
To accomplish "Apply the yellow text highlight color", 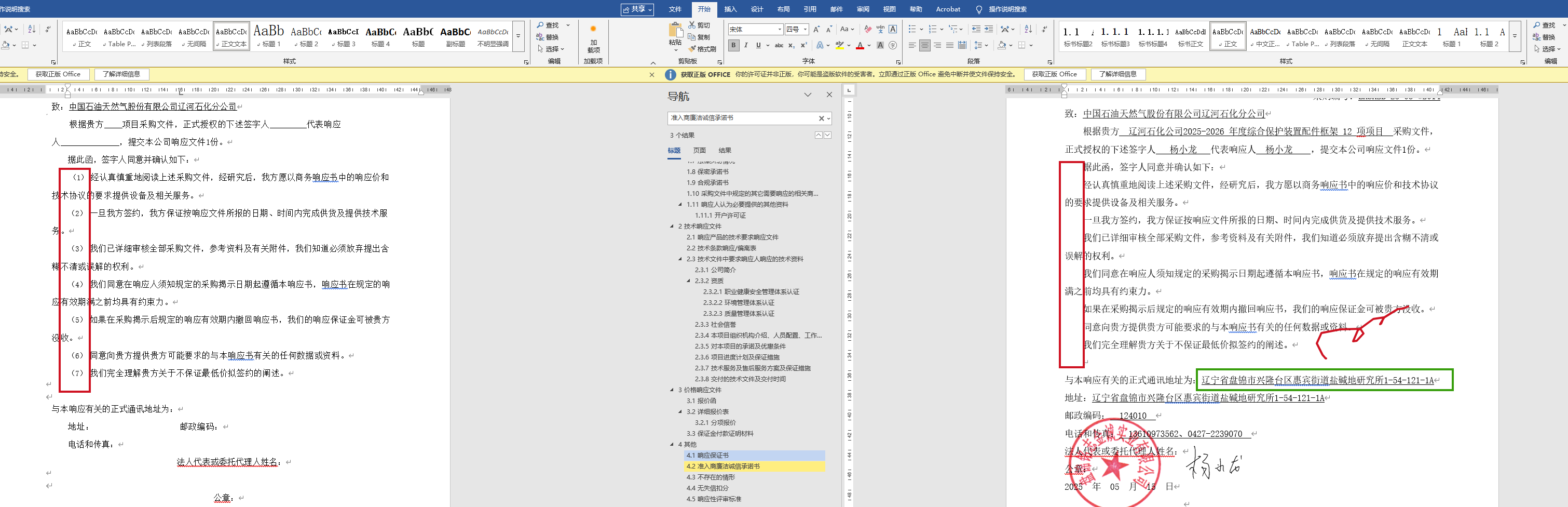I will (x=839, y=45).
